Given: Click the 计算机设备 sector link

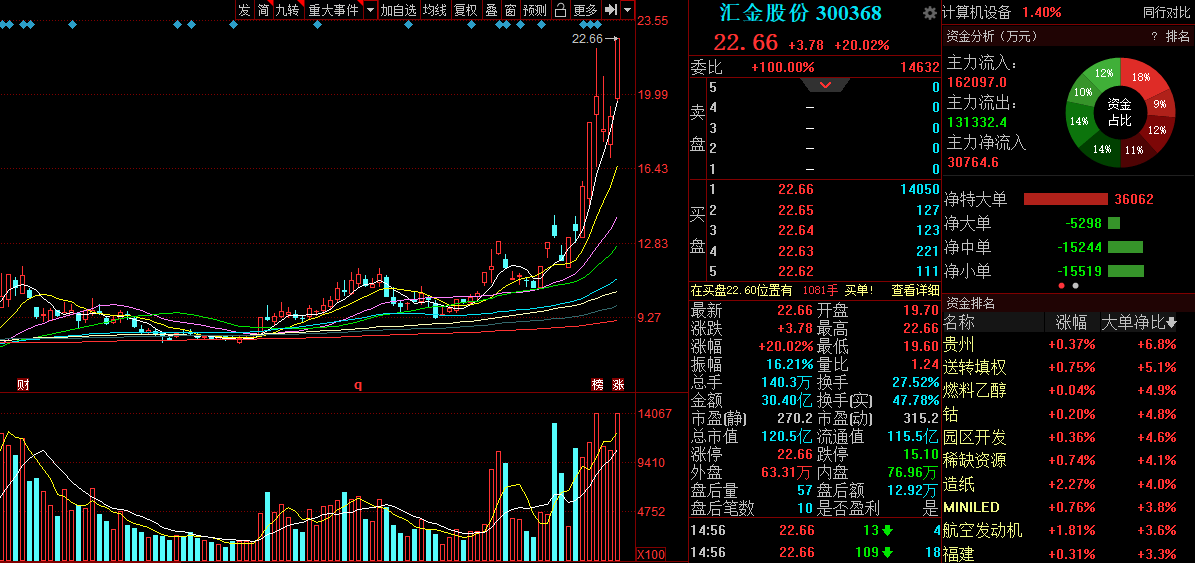Looking at the screenshot, I should click(977, 12).
